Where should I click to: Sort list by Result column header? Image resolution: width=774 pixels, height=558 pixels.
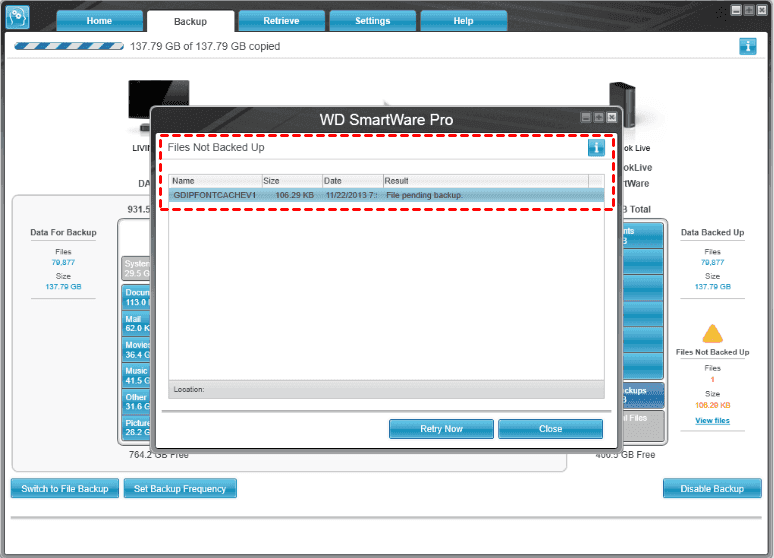(486, 181)
